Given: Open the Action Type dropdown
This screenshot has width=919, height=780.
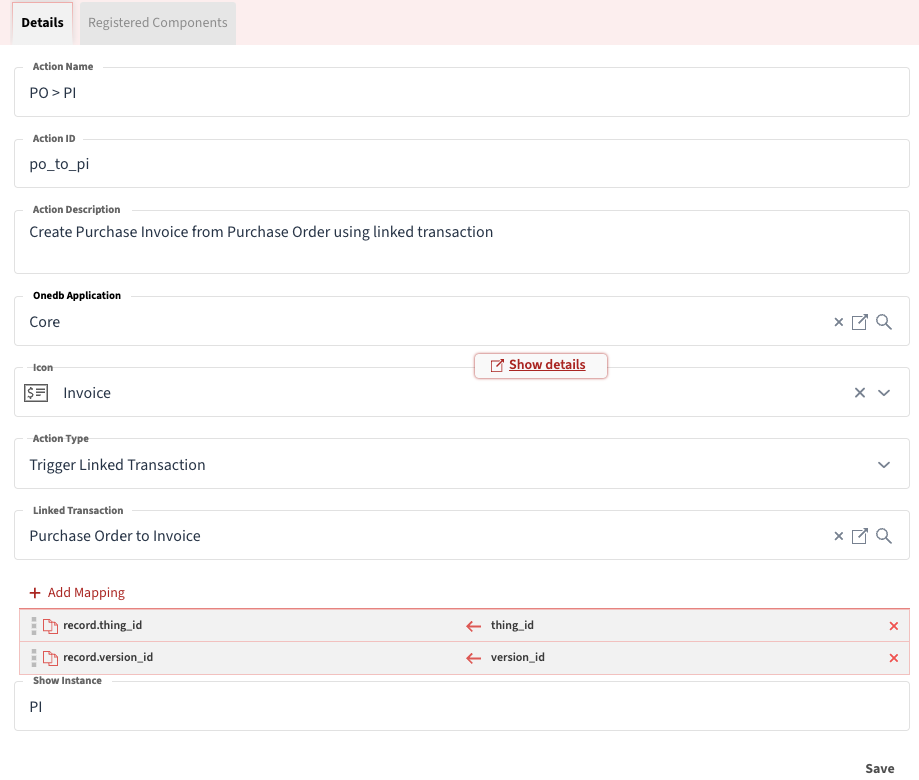Looking at the screenshot, I should (882, 464).
